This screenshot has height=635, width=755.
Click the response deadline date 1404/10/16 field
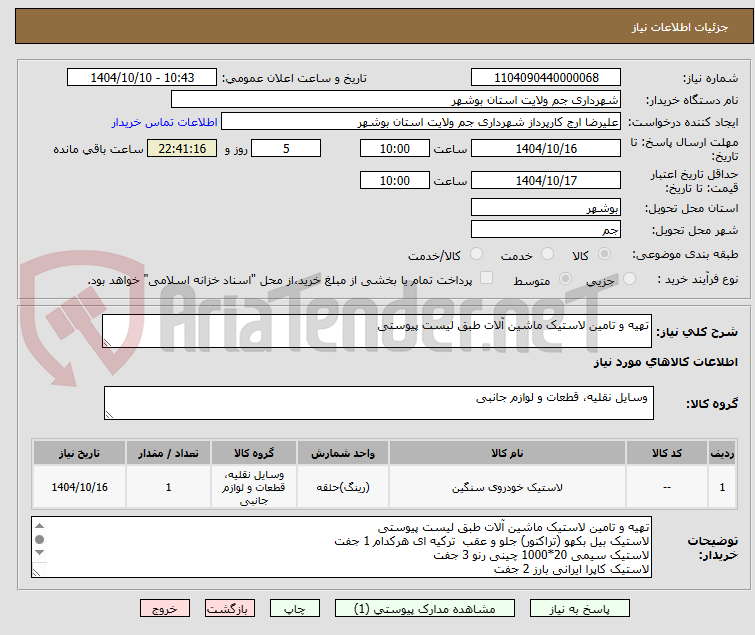[x=546, y=148]
